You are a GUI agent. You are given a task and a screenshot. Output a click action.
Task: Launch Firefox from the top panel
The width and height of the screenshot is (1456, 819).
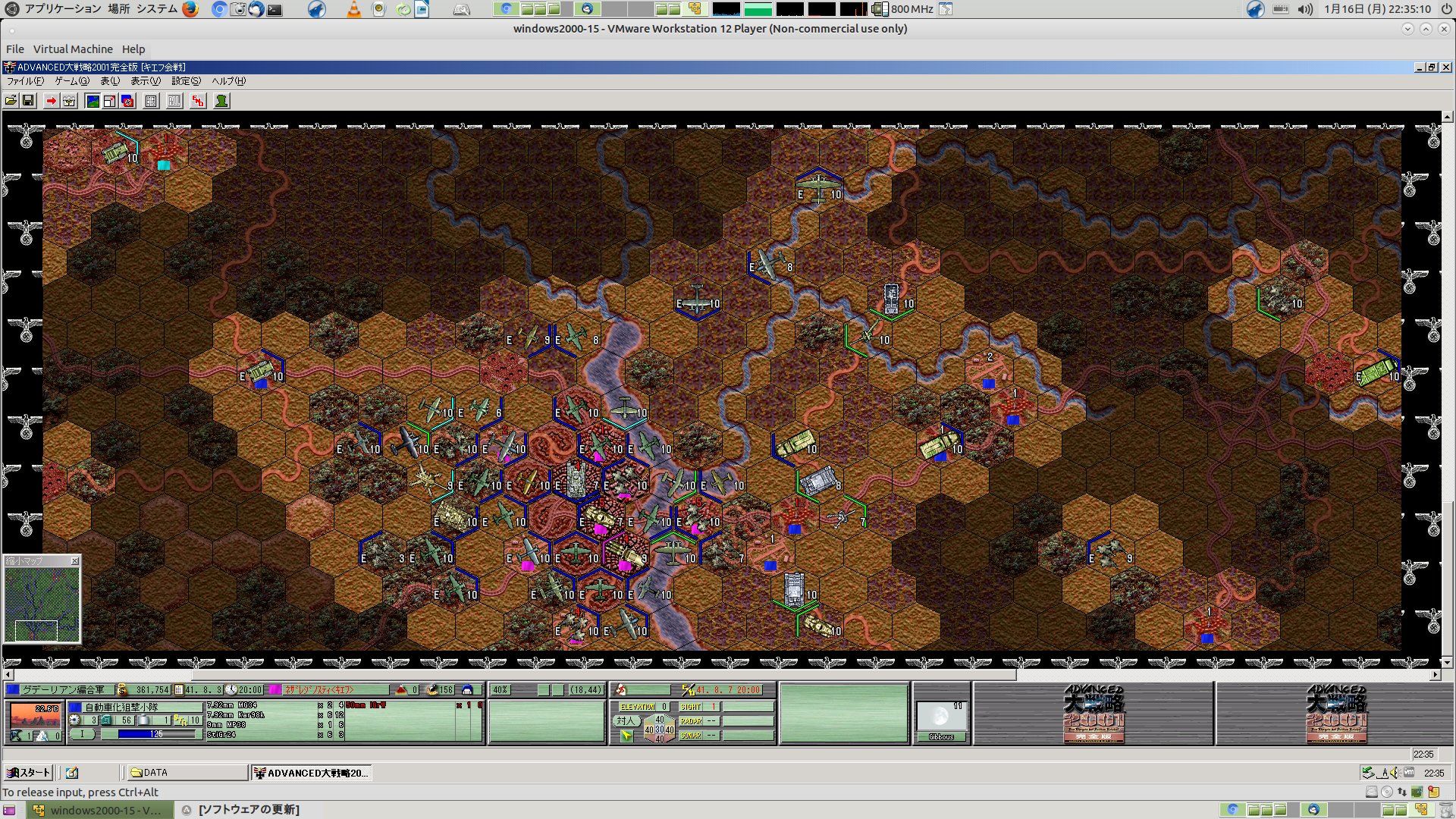190,9
